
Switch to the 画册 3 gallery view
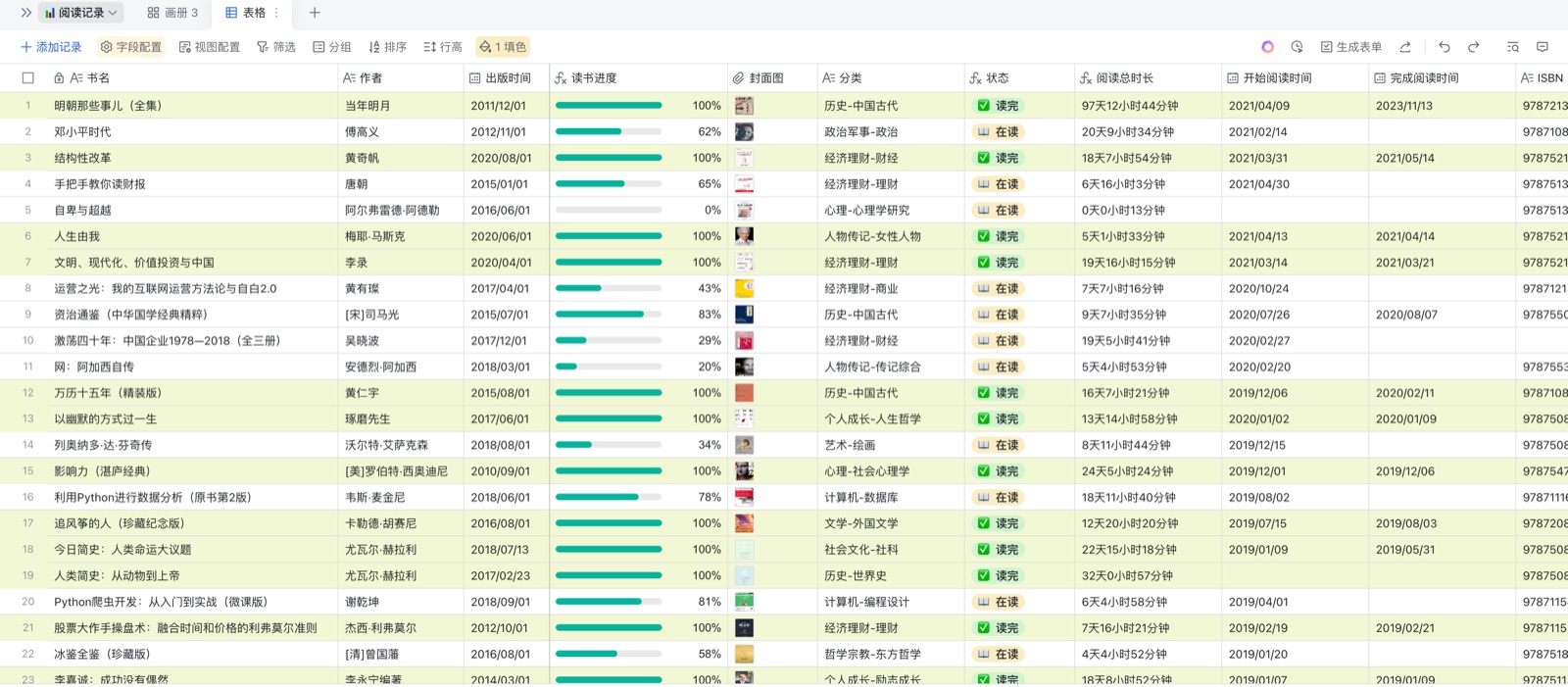pyautogui.click(x=172, y=13)
